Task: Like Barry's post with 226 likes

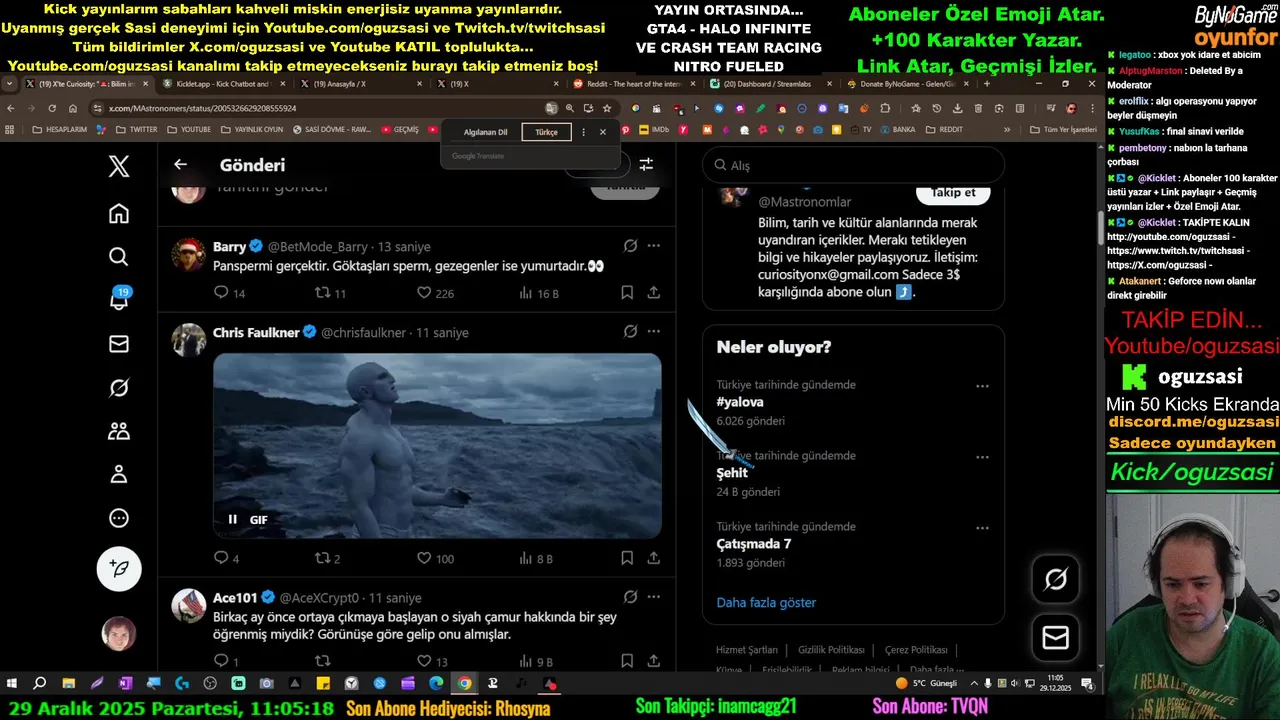Action: pyautogui.click(x=435, y=293)
